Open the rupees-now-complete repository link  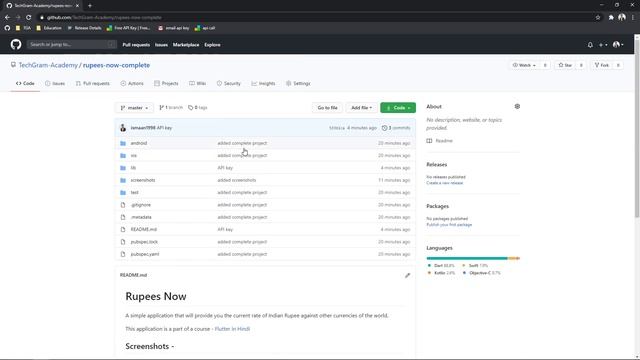(116, 65)
